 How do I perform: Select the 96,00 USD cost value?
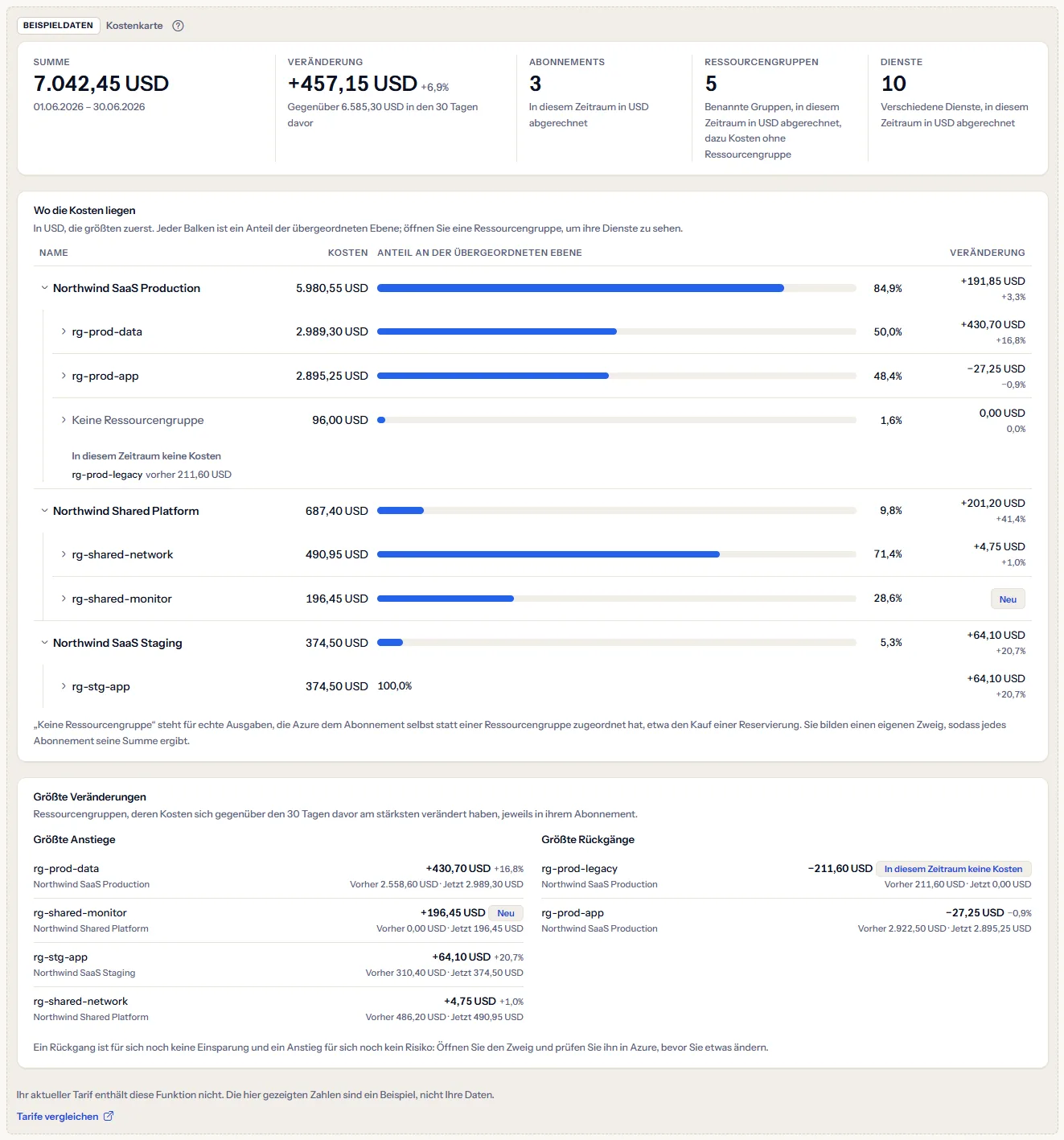(340, 420)
